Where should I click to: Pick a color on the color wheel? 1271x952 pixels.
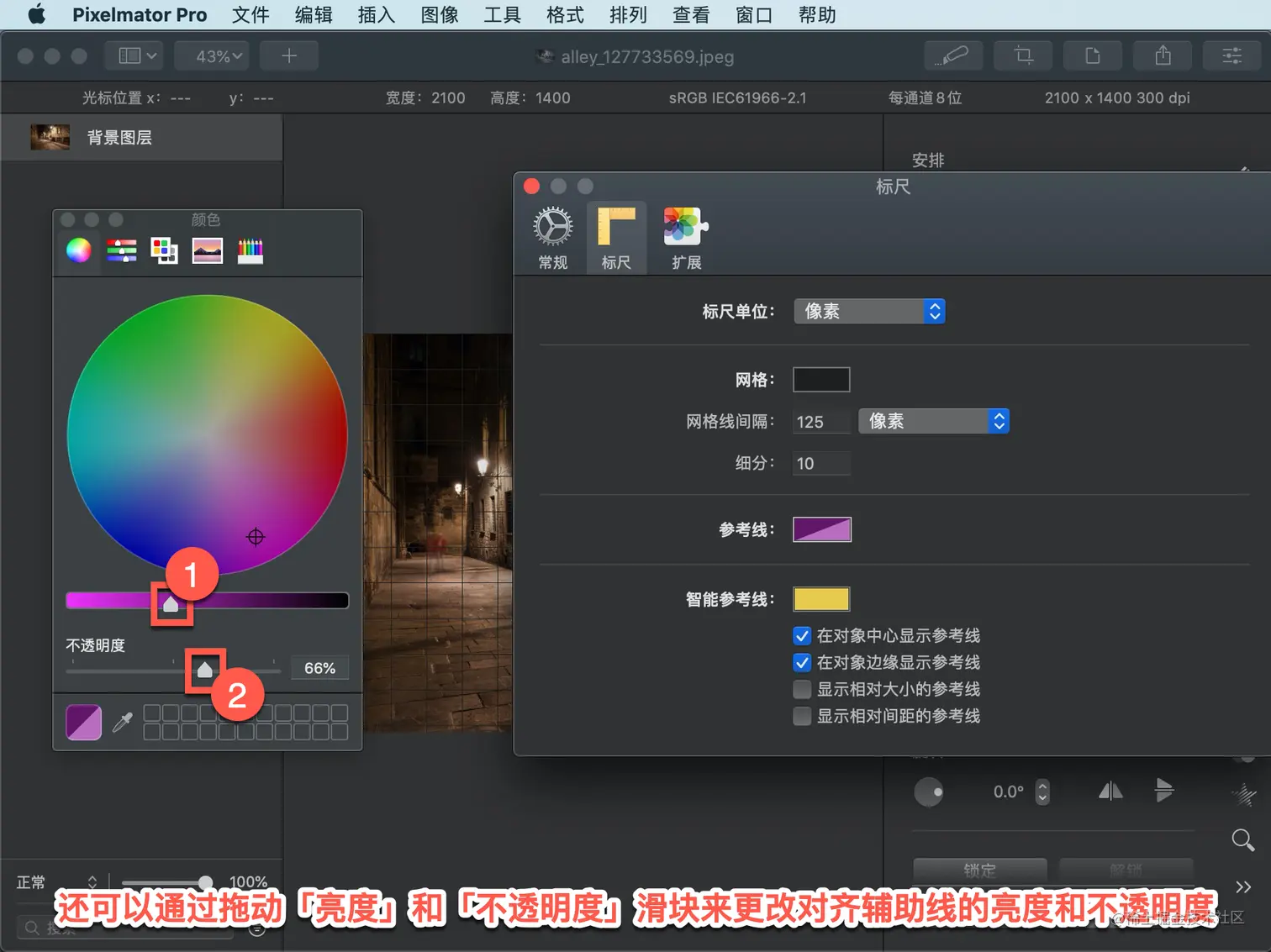208,435
